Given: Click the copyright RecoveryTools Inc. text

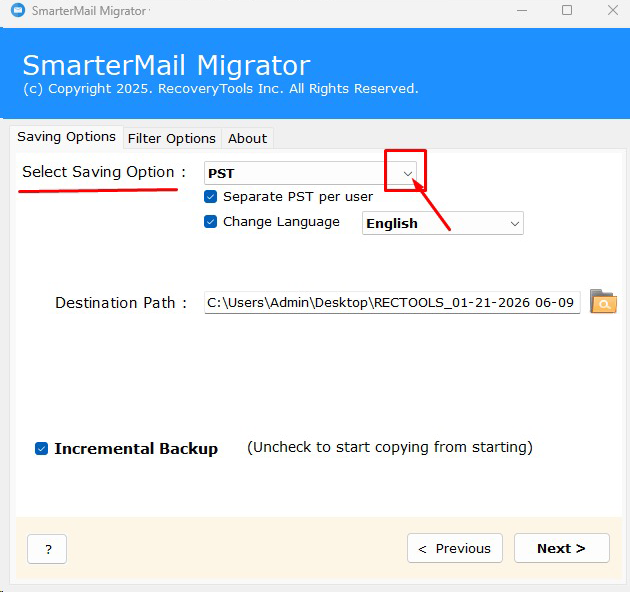Looking at the screenshot, I should coord(221,89).
